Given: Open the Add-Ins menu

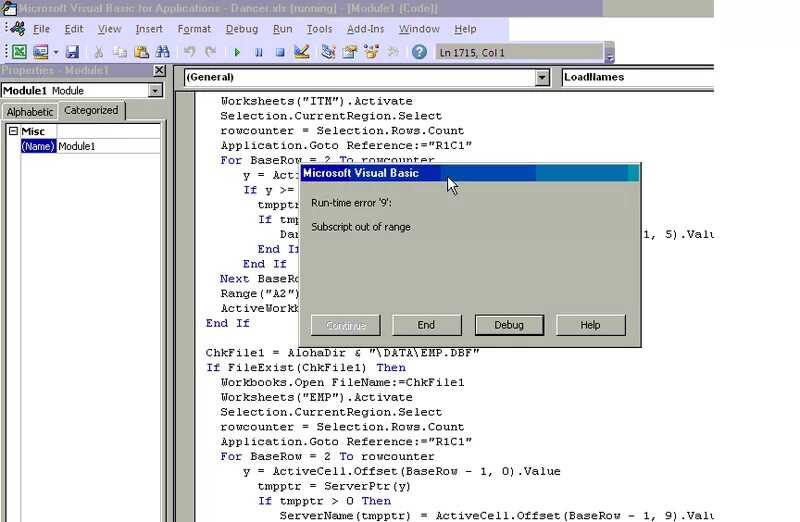Looking at the screenshot, I should click(x=365, y=29).
